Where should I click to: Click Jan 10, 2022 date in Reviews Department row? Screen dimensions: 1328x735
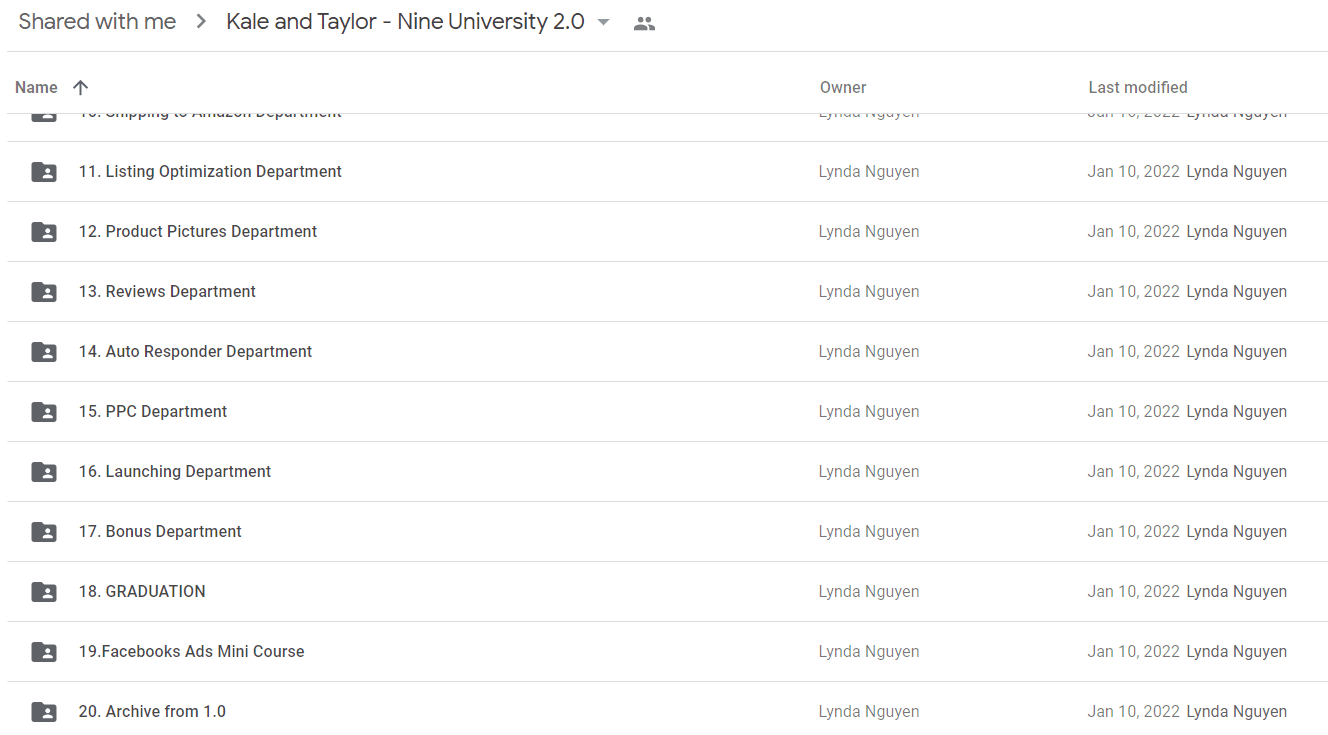1134,291
